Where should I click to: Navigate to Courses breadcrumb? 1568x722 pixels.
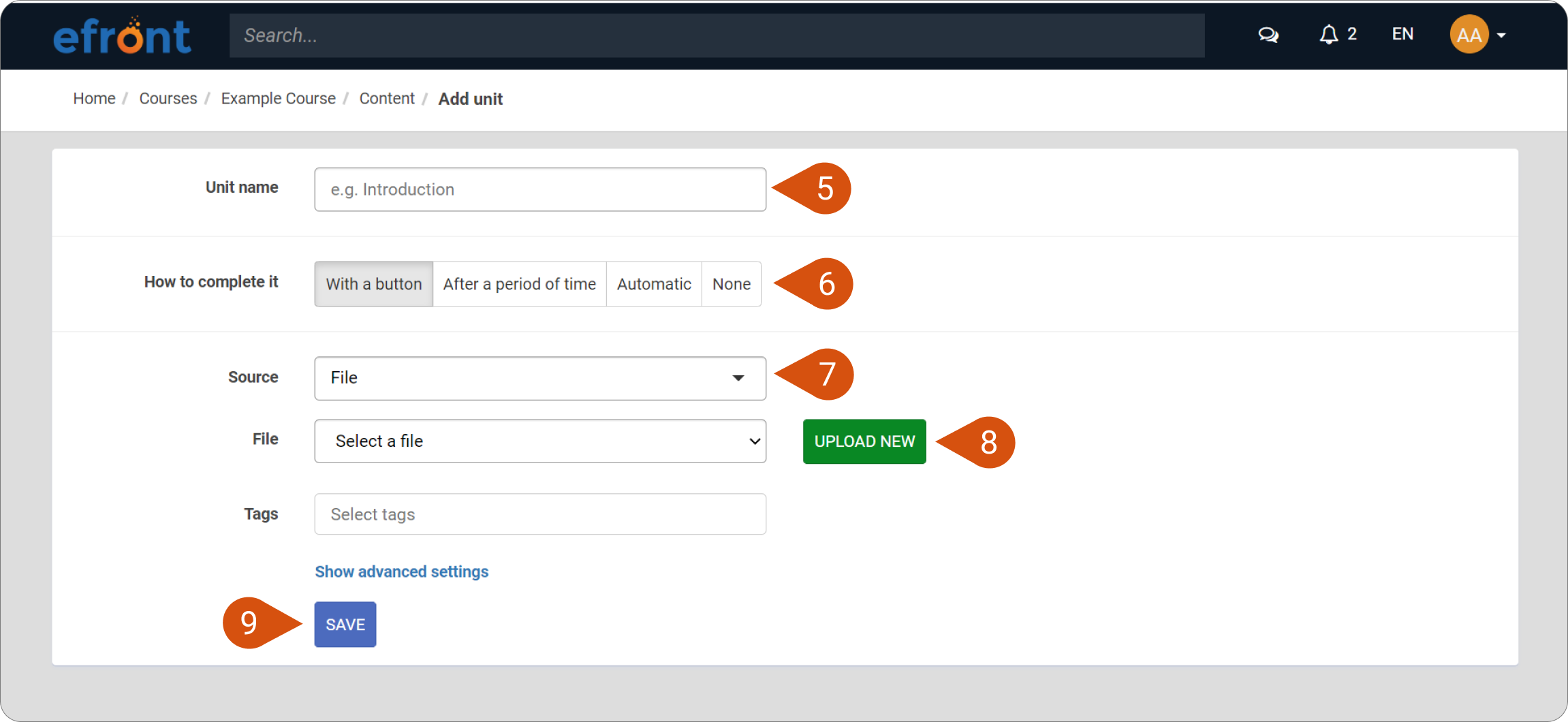168,98
